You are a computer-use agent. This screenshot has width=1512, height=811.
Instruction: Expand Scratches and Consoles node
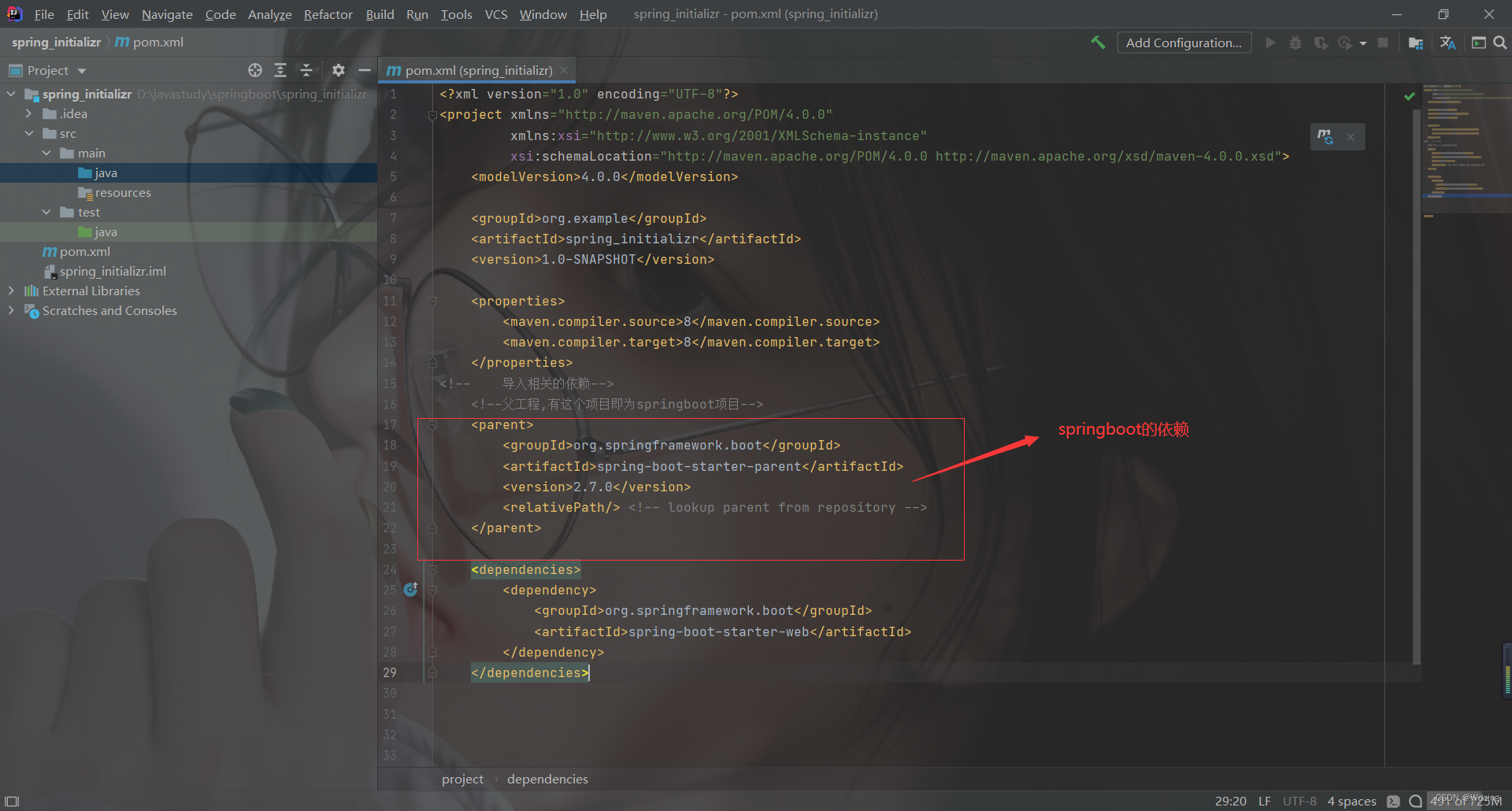click(x=11, y=310)
